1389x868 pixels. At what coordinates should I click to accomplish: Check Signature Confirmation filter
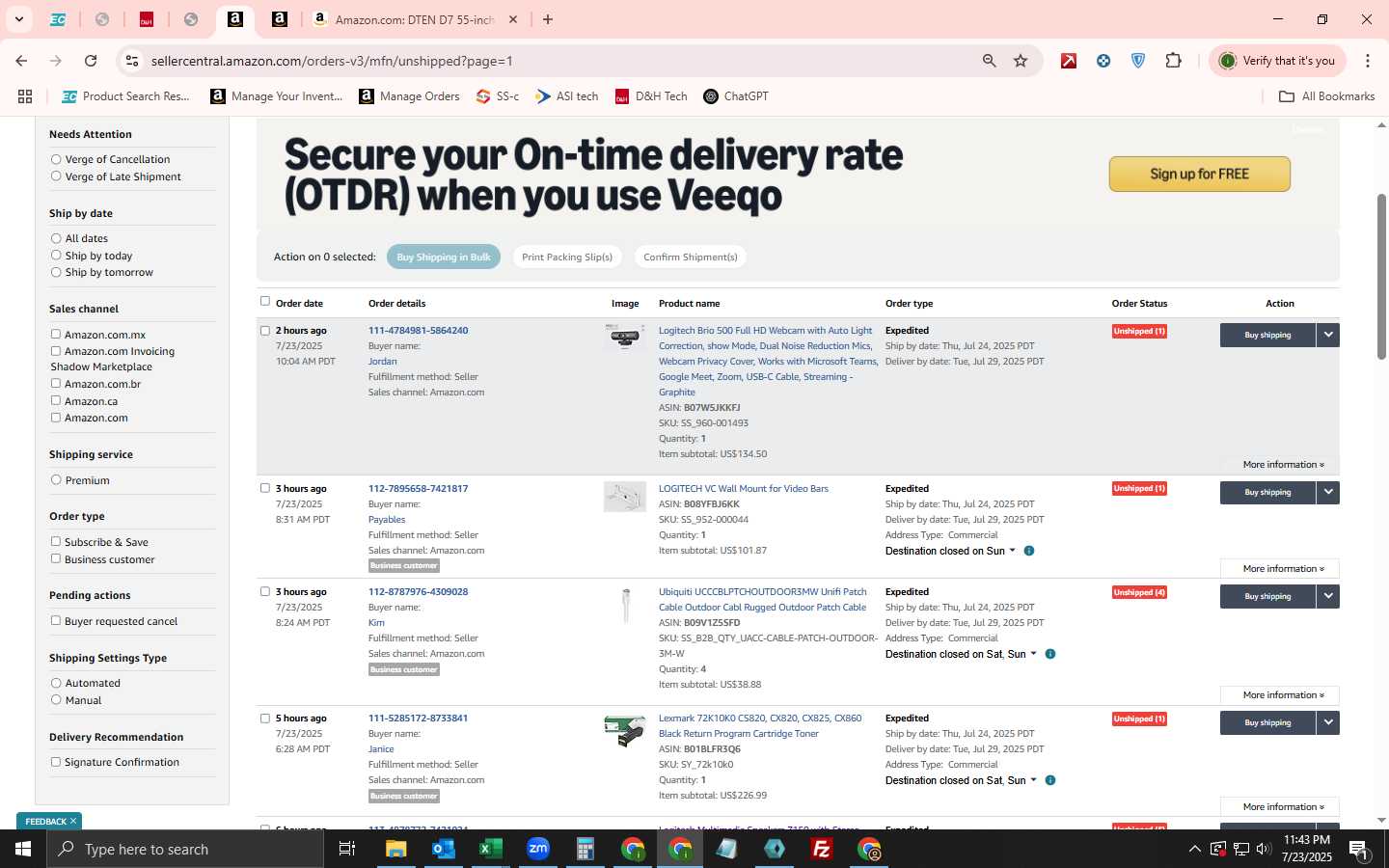[x=56, y=761]
